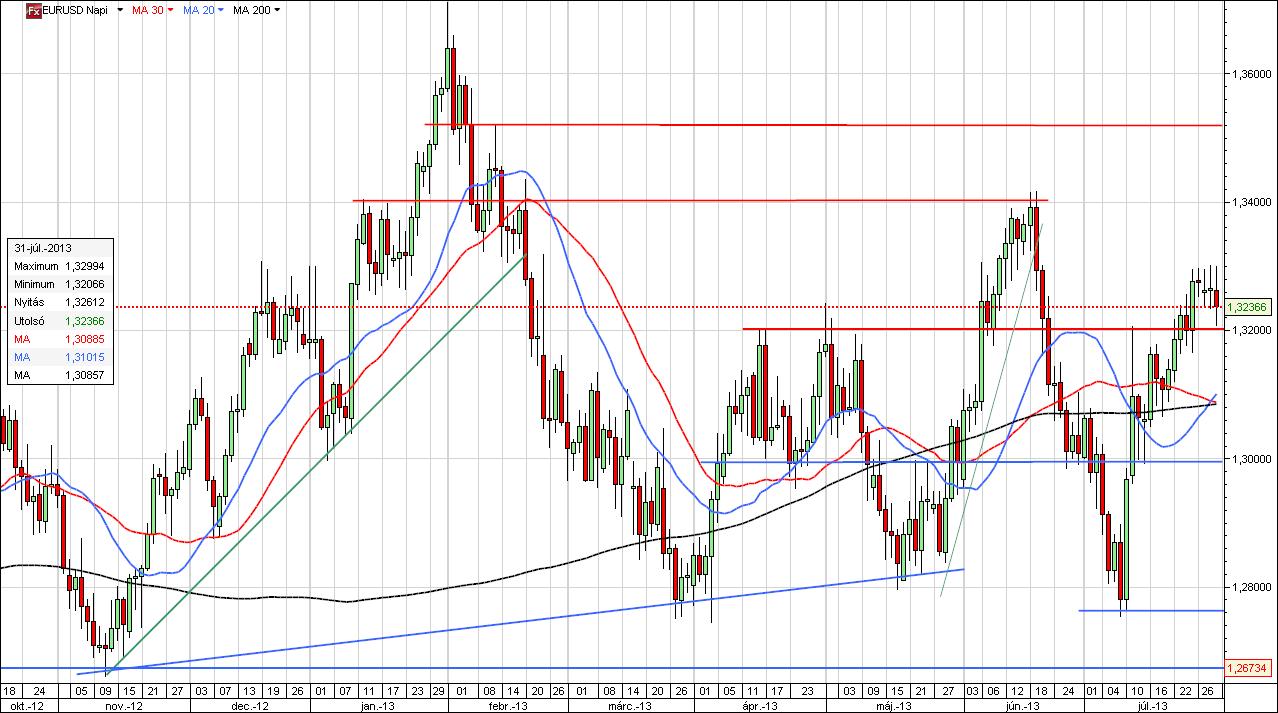Click the márc.-13 month label
1278x713 pixels.
click(x=632, y=706)
